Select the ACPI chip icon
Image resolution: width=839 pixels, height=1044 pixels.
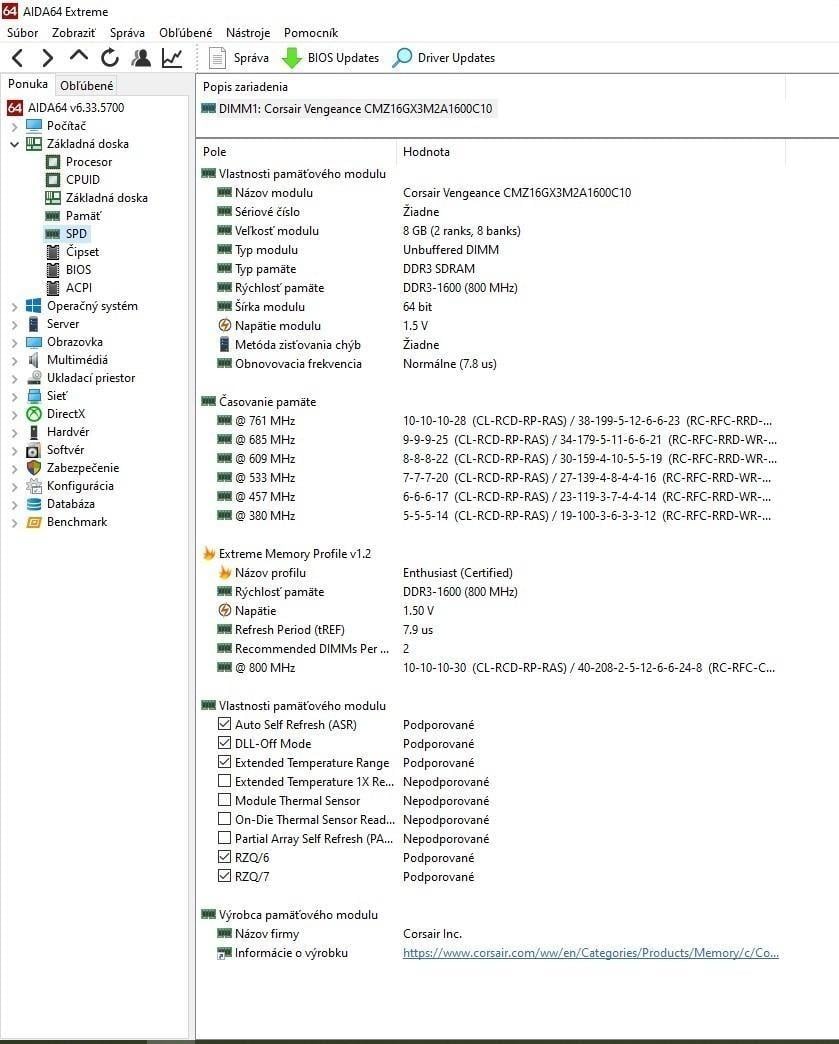(53, 288)
